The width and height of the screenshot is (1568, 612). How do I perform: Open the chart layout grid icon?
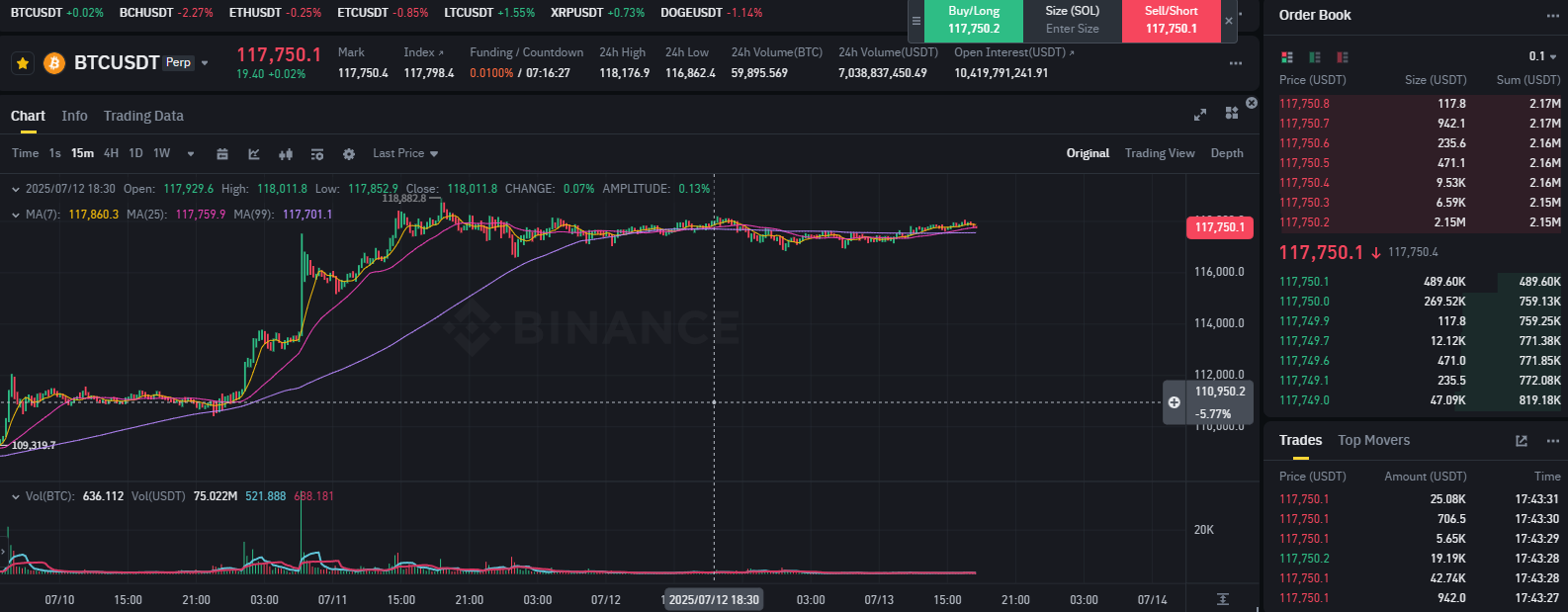click(1232, 114)
